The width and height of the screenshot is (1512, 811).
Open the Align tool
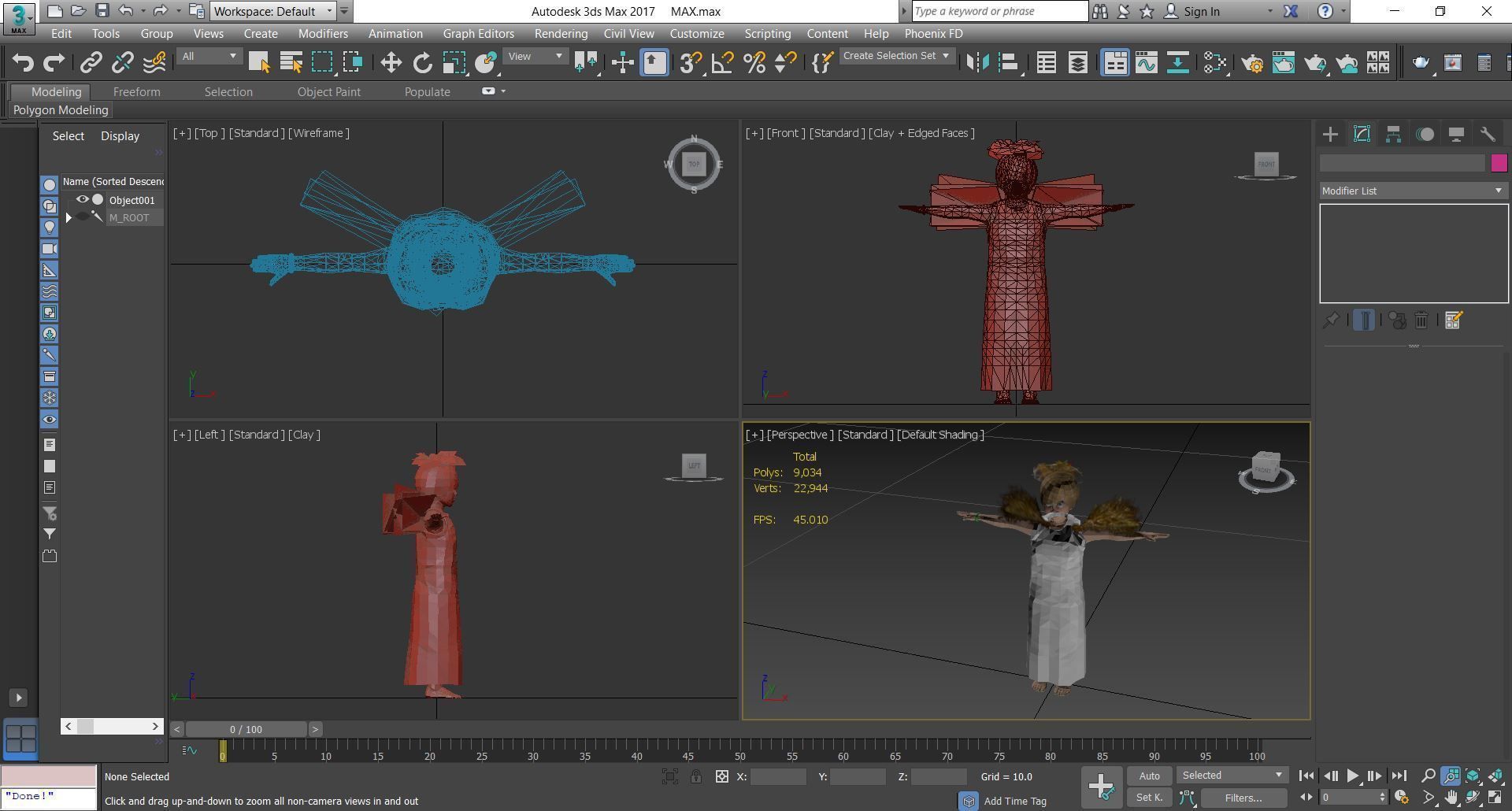coord(1010,63)
